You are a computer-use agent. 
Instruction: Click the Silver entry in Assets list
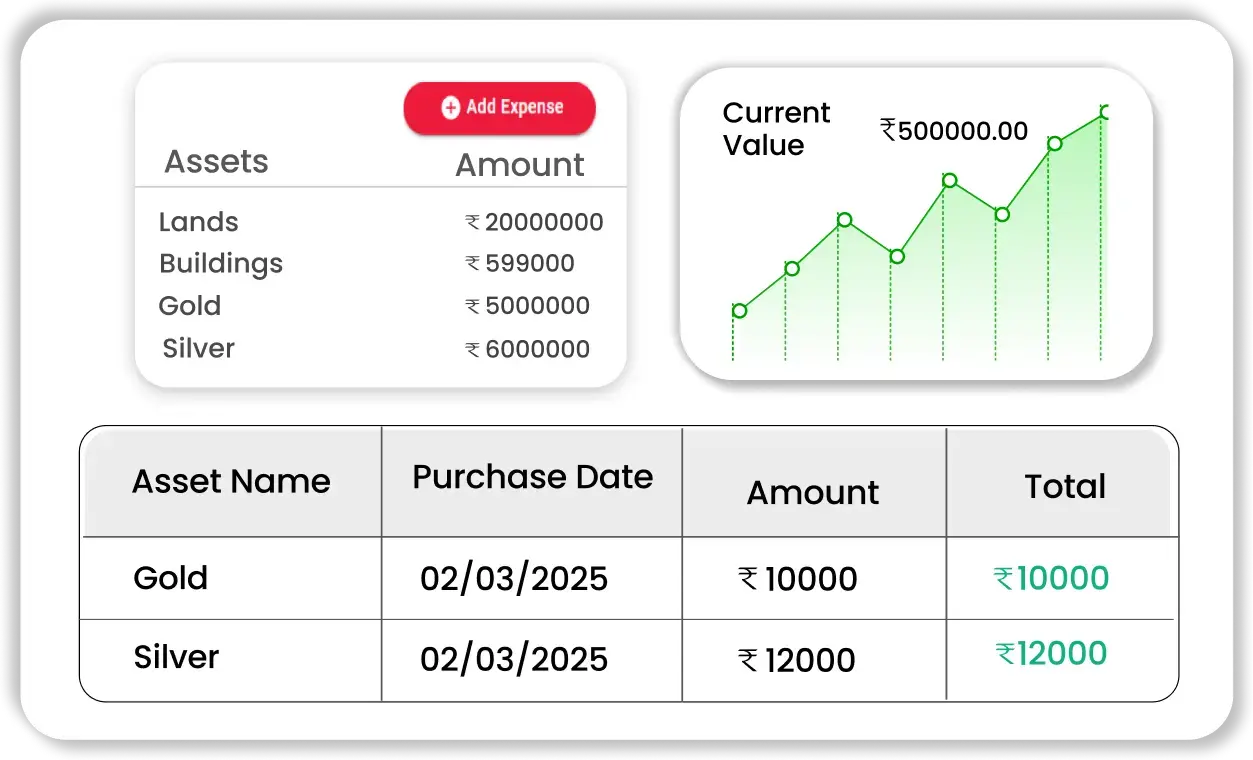pyautogui.click(x=199, y=349)
